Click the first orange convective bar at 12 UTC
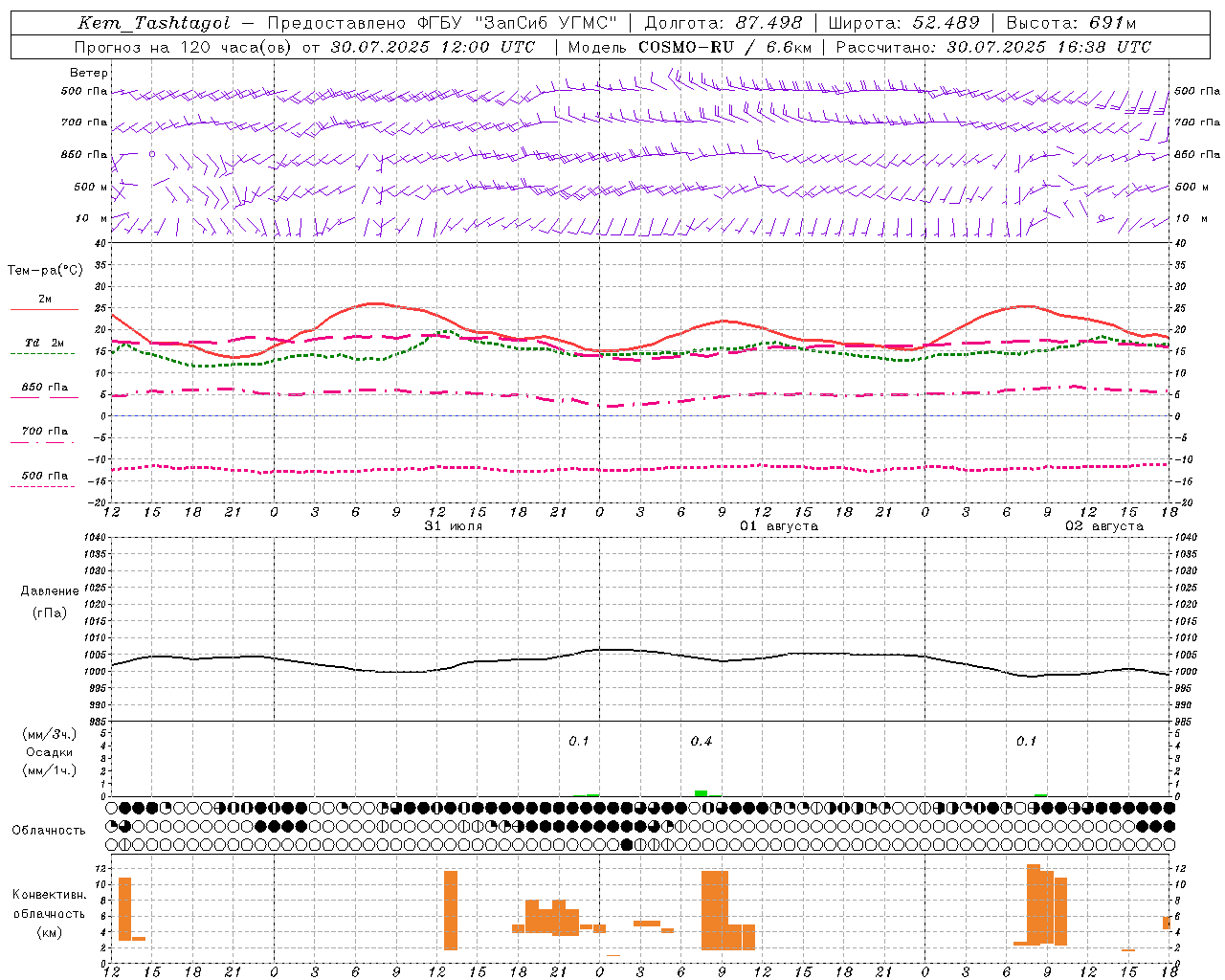Screen dimensions: 1225x980 pos(124,908)
